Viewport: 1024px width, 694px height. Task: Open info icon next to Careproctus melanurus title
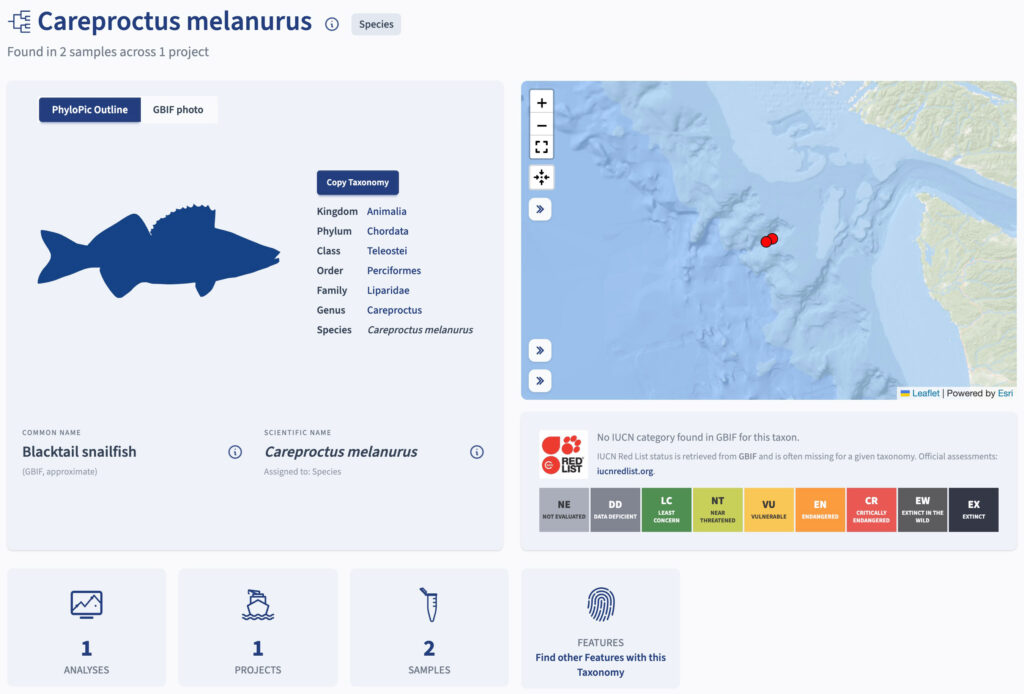pos(332,24)
